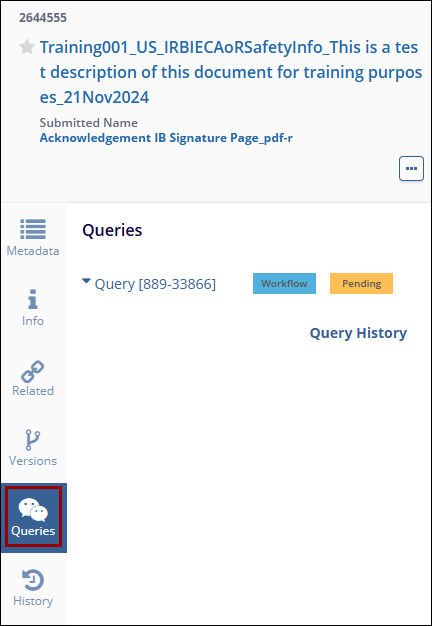Click the document number 2644555
432x626 pixels.
click(x=43, y=18)
